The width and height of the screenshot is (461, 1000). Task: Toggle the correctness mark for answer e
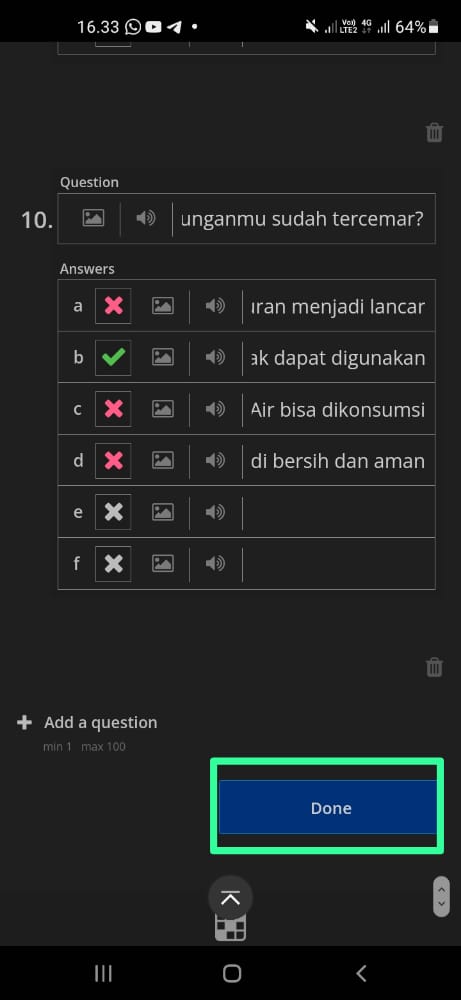[x=113, y=511]
